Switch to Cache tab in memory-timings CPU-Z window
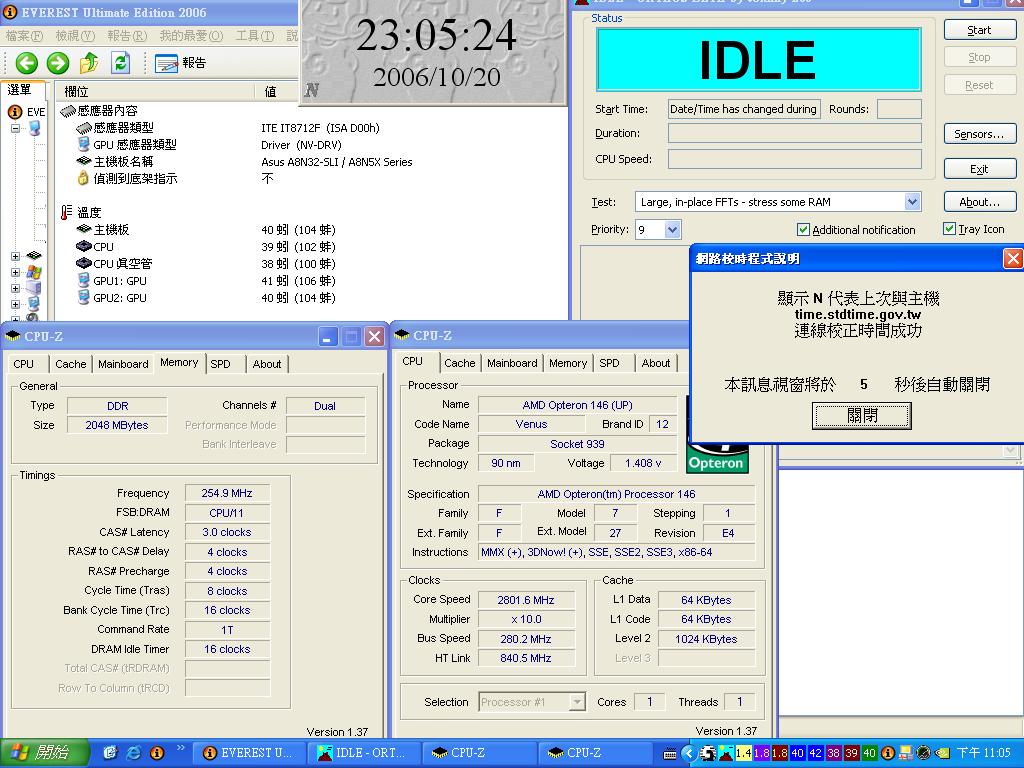This screenshot has width=1024, height=768. click(x=71, y=364)
